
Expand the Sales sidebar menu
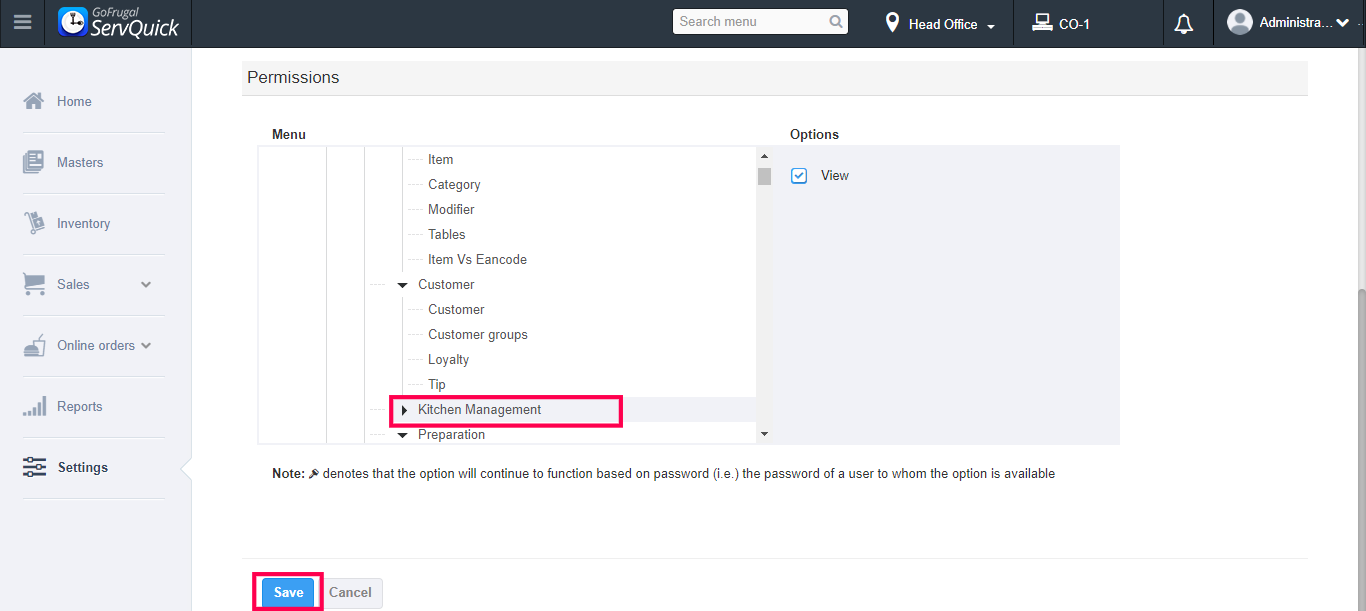point(146,284)
